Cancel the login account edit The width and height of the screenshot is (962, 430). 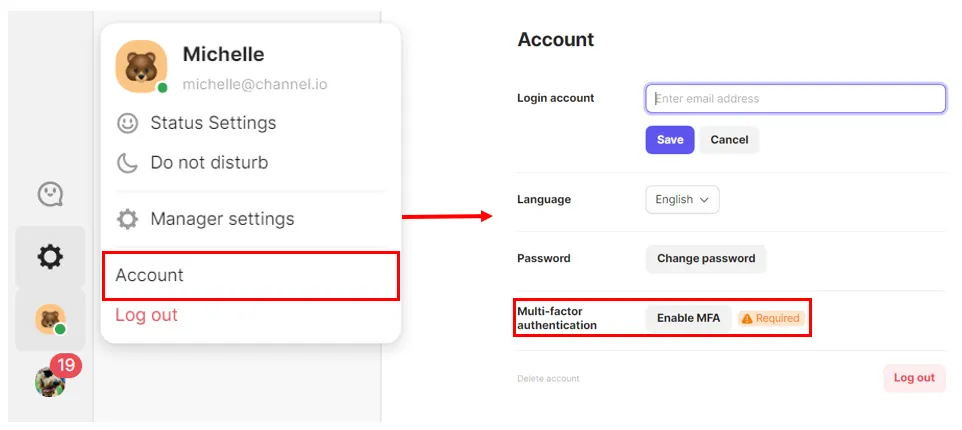point(729,140)
